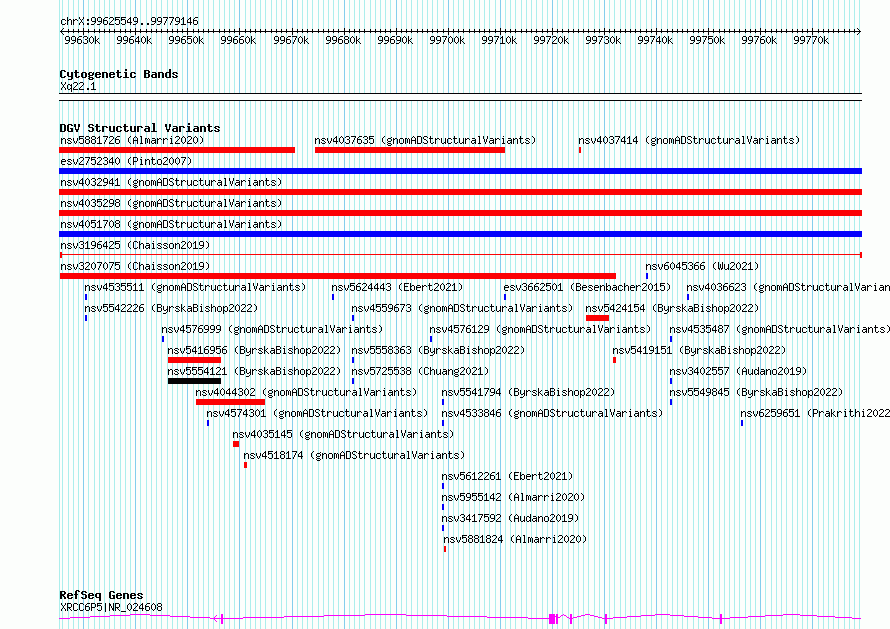Open nsv5416956 (ByrskaBishop2022) label
The image size is (890, 629).
(x=254, y=350)
